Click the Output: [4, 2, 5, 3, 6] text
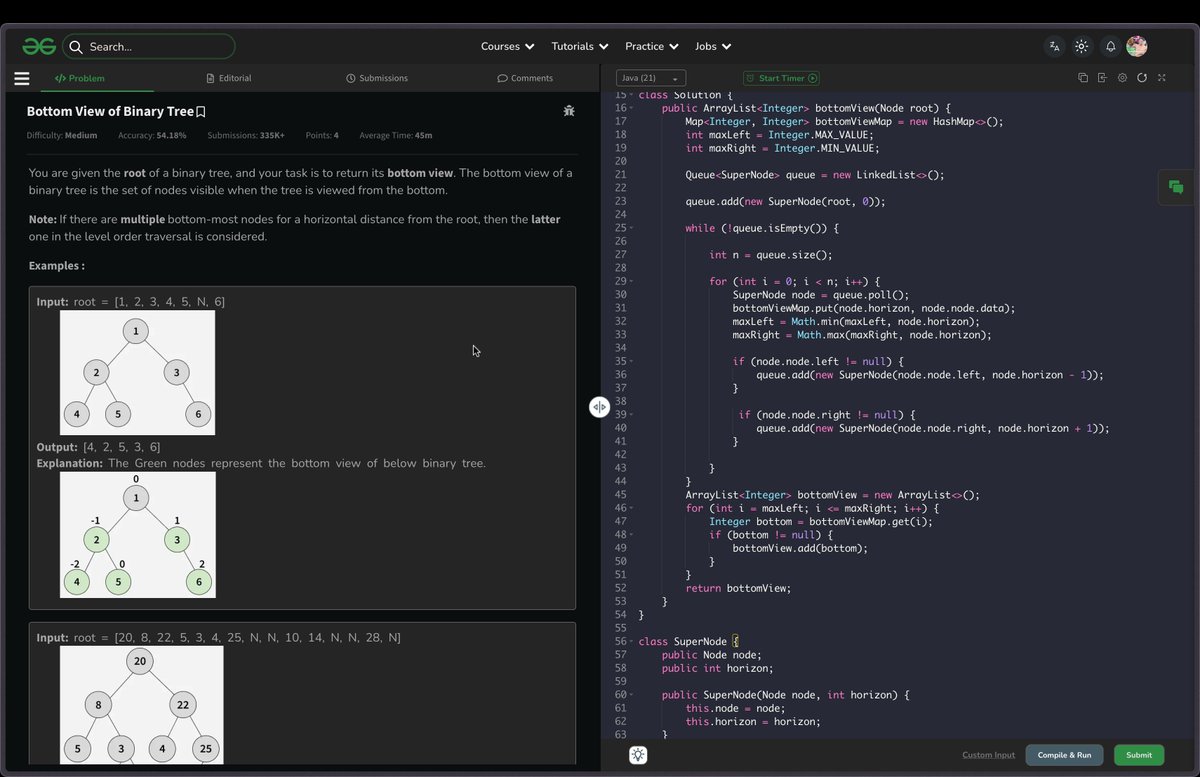Viewport: 1200px width, 777px height. [x=98, y=447]
